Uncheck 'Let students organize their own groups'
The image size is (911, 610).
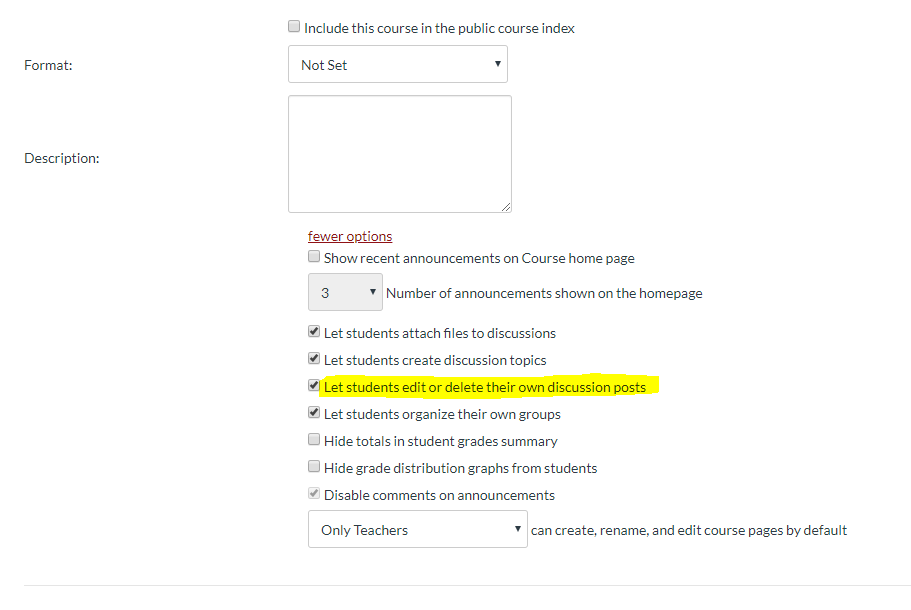pos(315,413)
